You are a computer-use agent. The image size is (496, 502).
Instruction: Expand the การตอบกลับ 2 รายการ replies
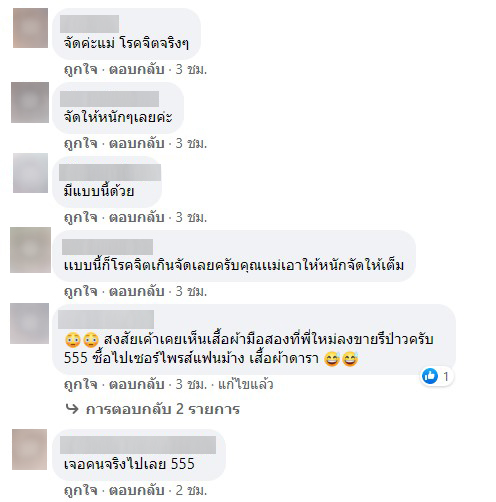click(163, 409)
